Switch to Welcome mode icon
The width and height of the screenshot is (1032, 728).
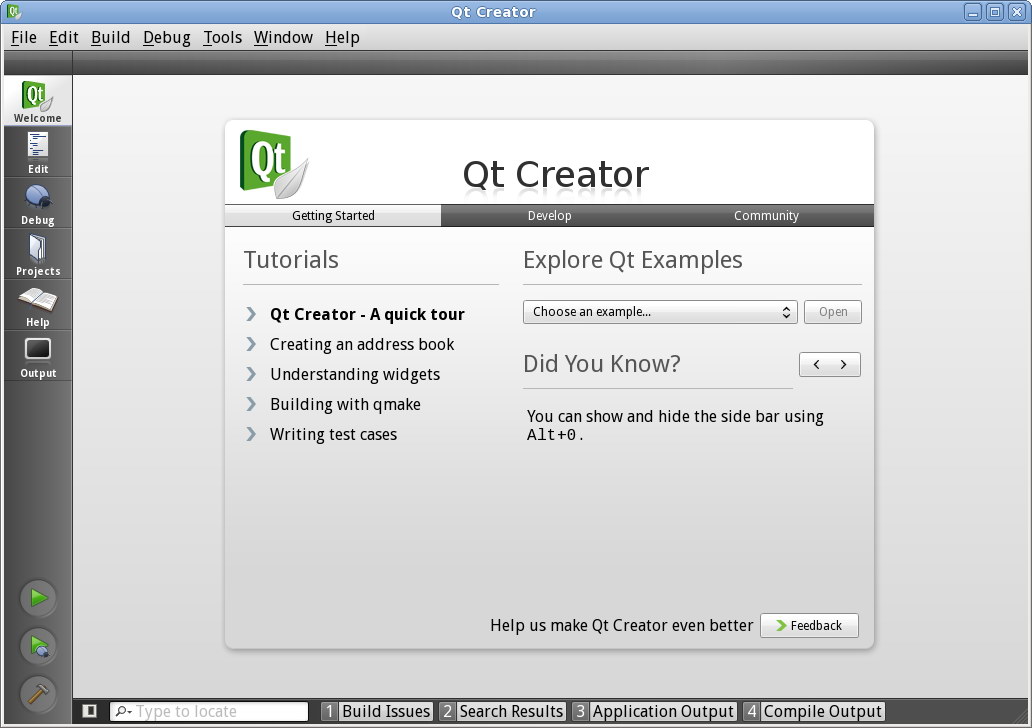click(38, 101)
